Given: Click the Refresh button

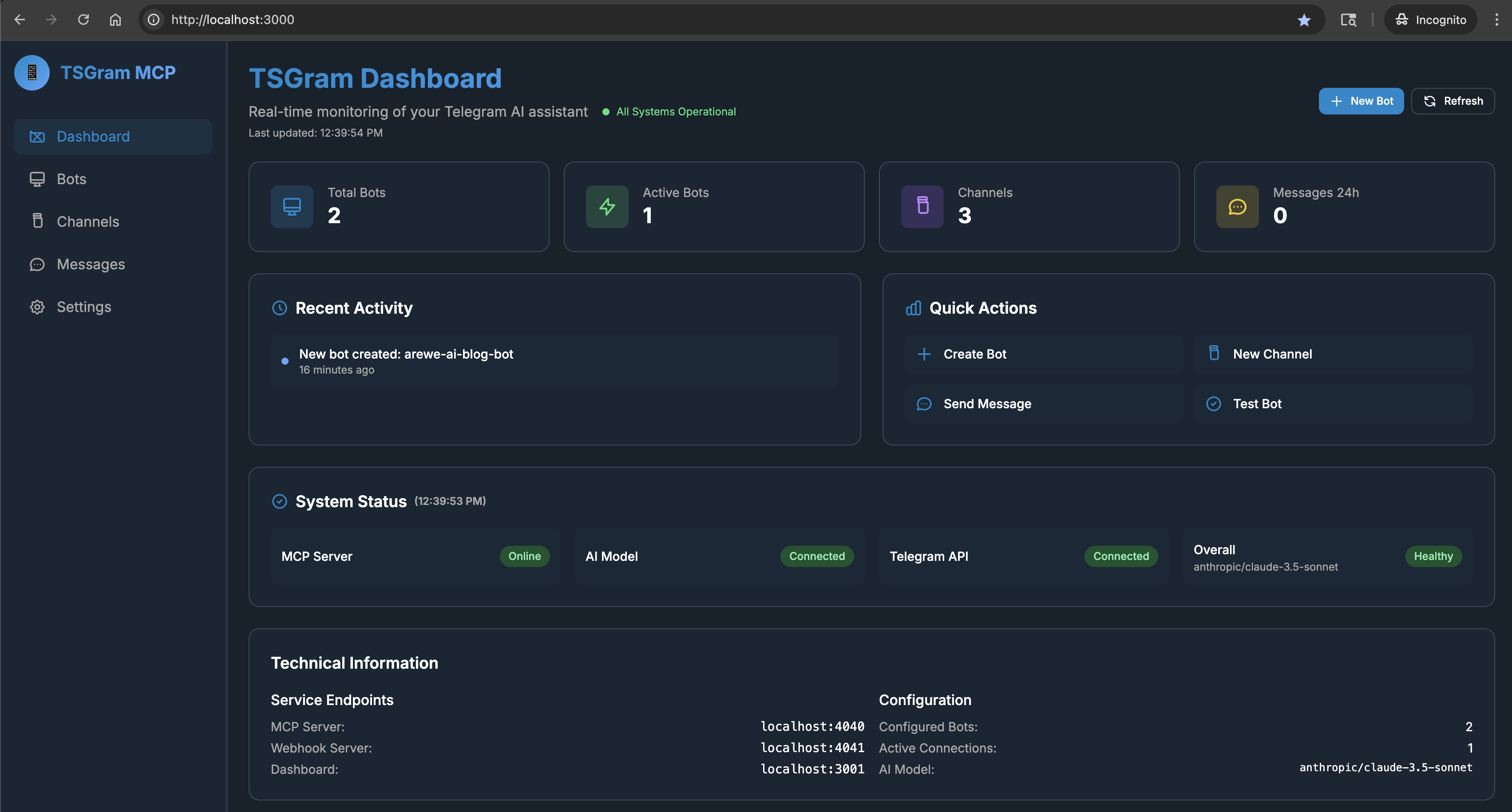Looking at the screenshot, I should coord(1453,102).
